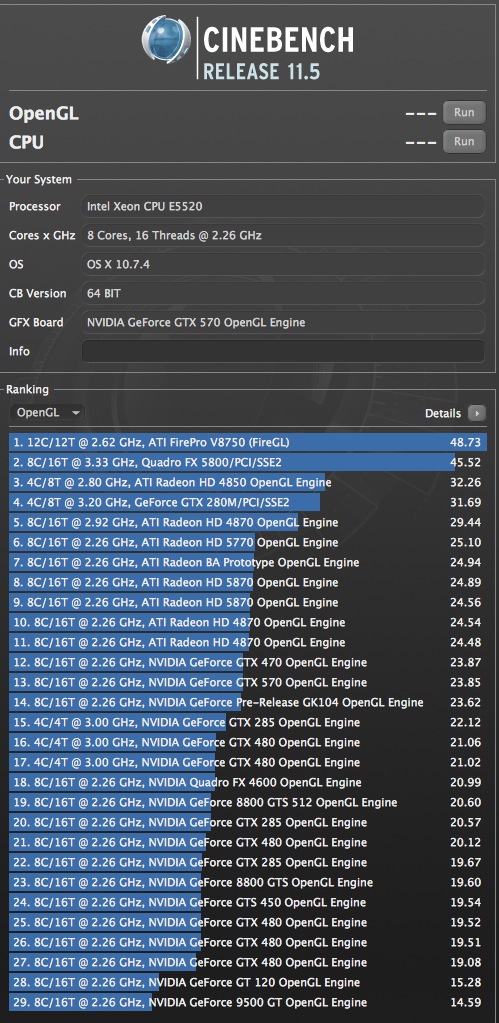Select rank 13 GeForce GTX 570 row
Screen dimensions: 499x1023
point(248,682)
